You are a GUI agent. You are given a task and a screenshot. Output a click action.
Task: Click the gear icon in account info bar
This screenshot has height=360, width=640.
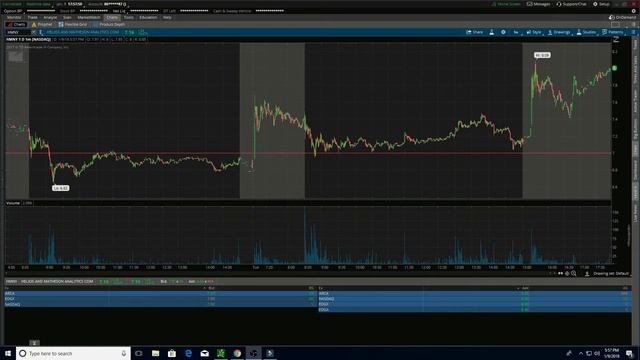coord(633,11)
